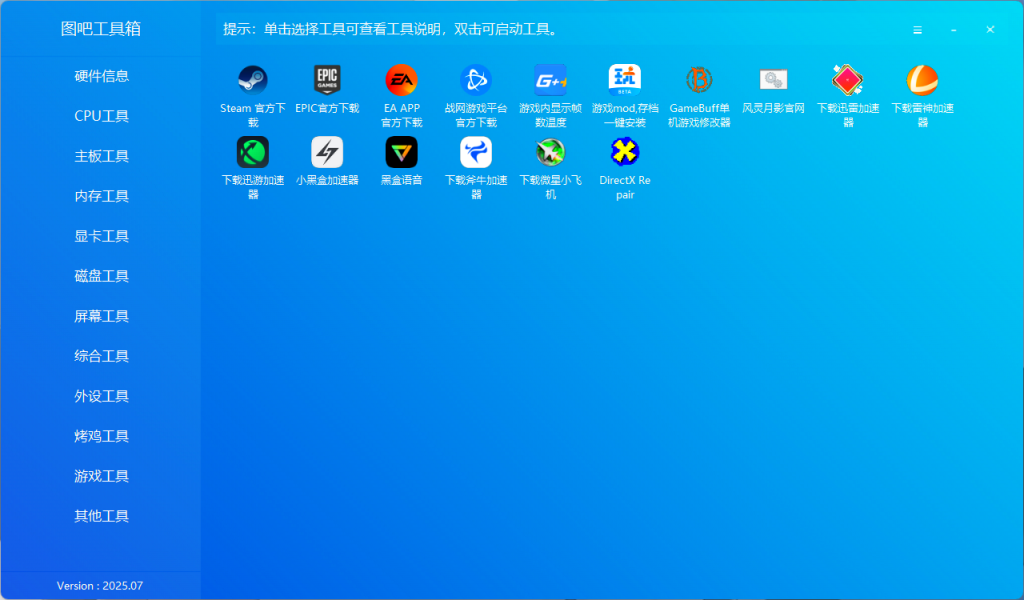Viewport: 1024px width, 600px height.
Task: Switch to the CPU工具 category
Action: [x=101, y=116]
